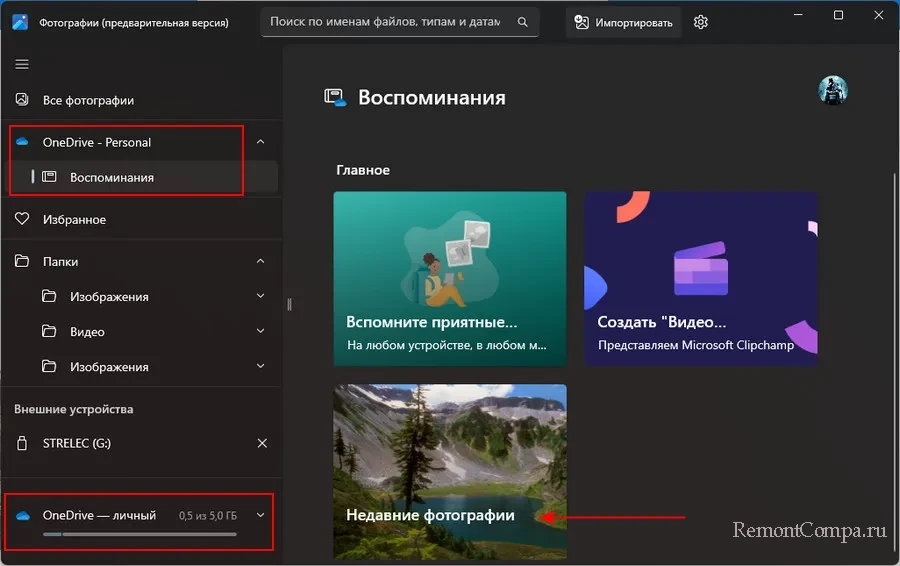The height and width of the screenshot is (566, 900).
Task: Click the user account avatar
Action: point(832,90)
